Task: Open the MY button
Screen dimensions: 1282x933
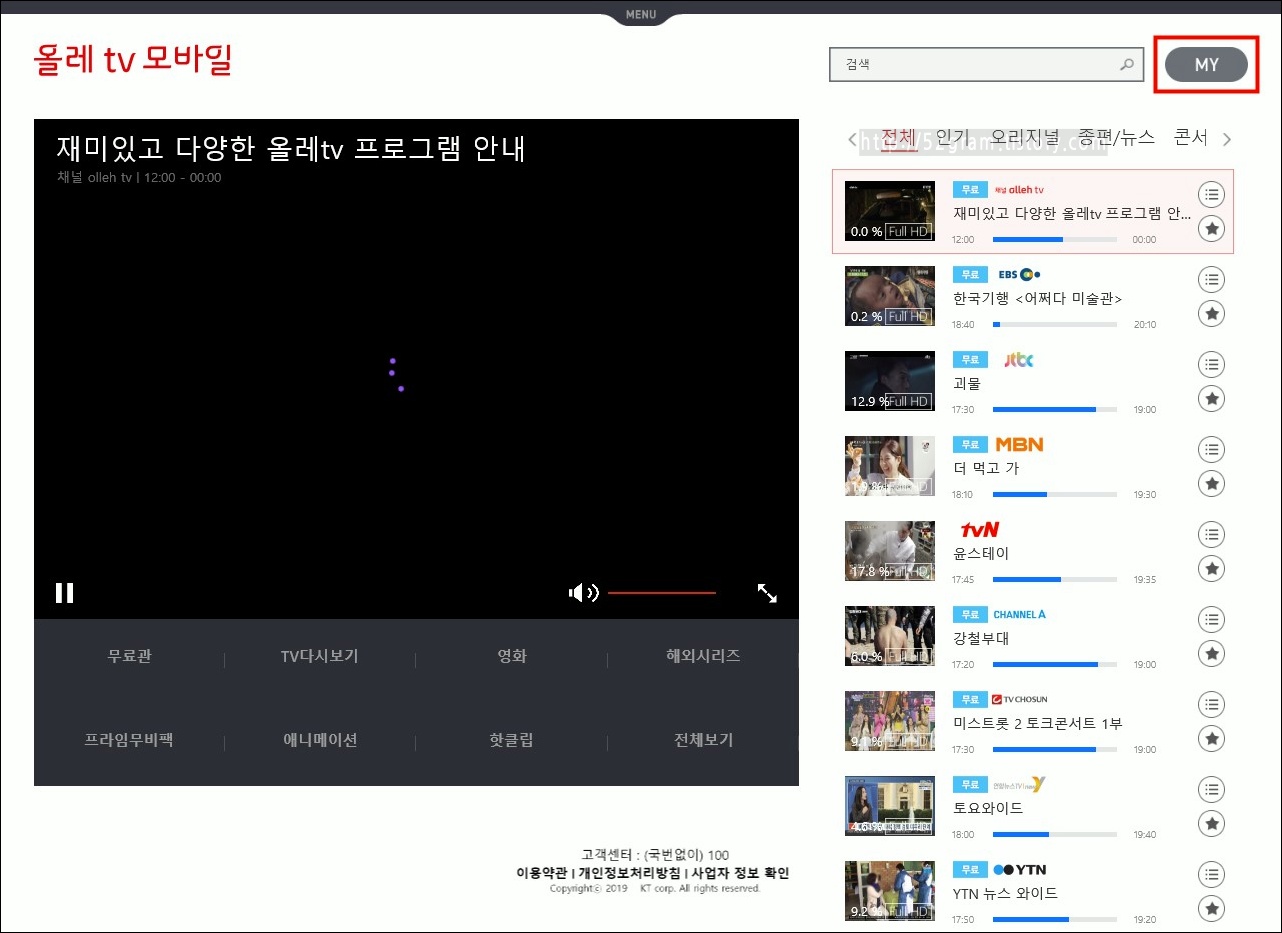Action: point(1206,65)
